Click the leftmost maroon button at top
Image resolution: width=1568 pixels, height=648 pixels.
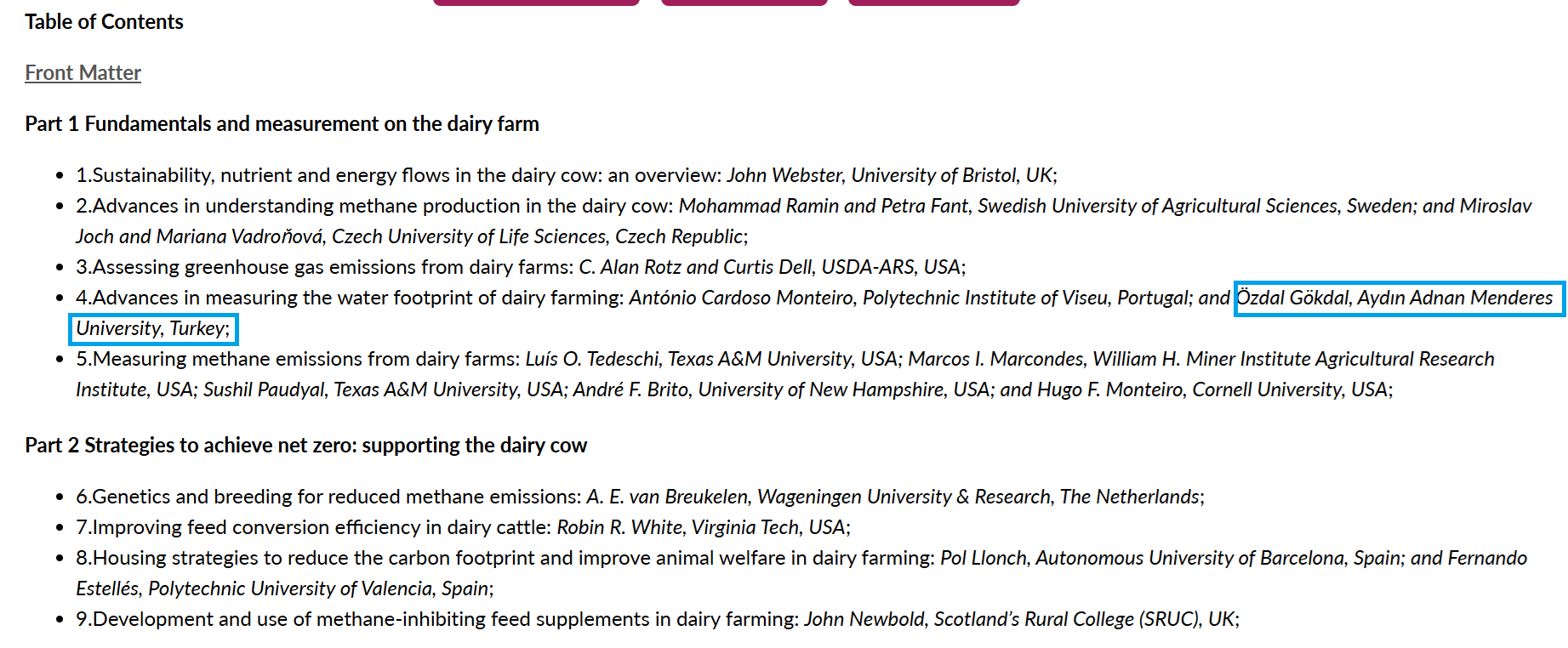pos(536,3)
